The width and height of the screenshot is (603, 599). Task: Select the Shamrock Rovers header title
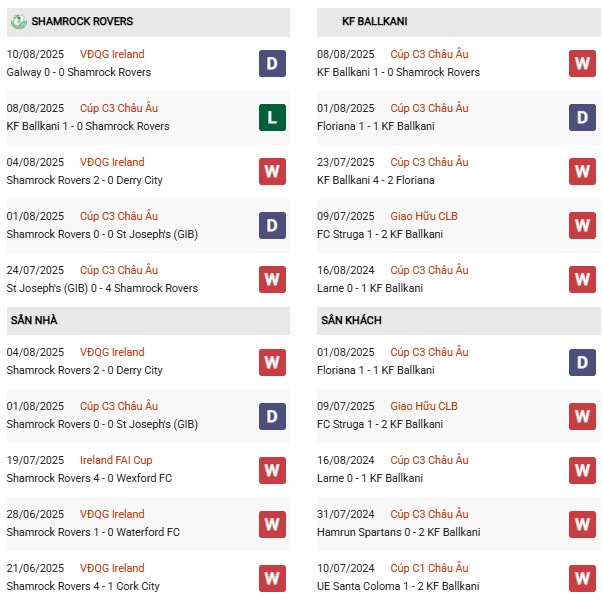[82, 22]
